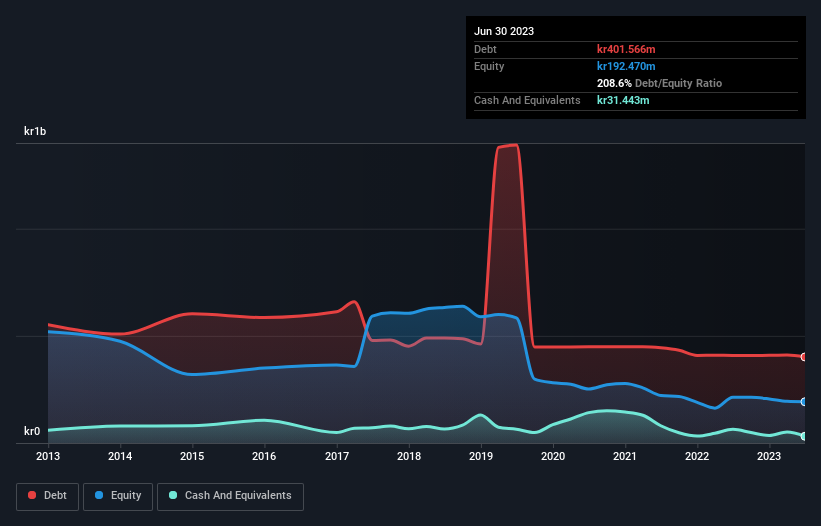This screenshot has height=526, width=821.
Task: Click the 2023 x-axis label
Action: [x=769, y=456]
